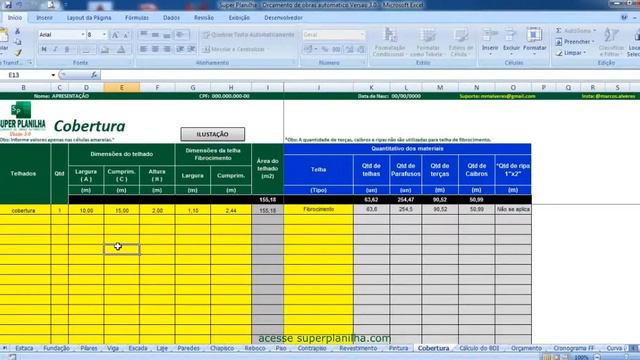Image resolution: width=640 pixels, height=360 pixels.
Task: Switch to Fundação sheet tab
Action: [56, 348]
